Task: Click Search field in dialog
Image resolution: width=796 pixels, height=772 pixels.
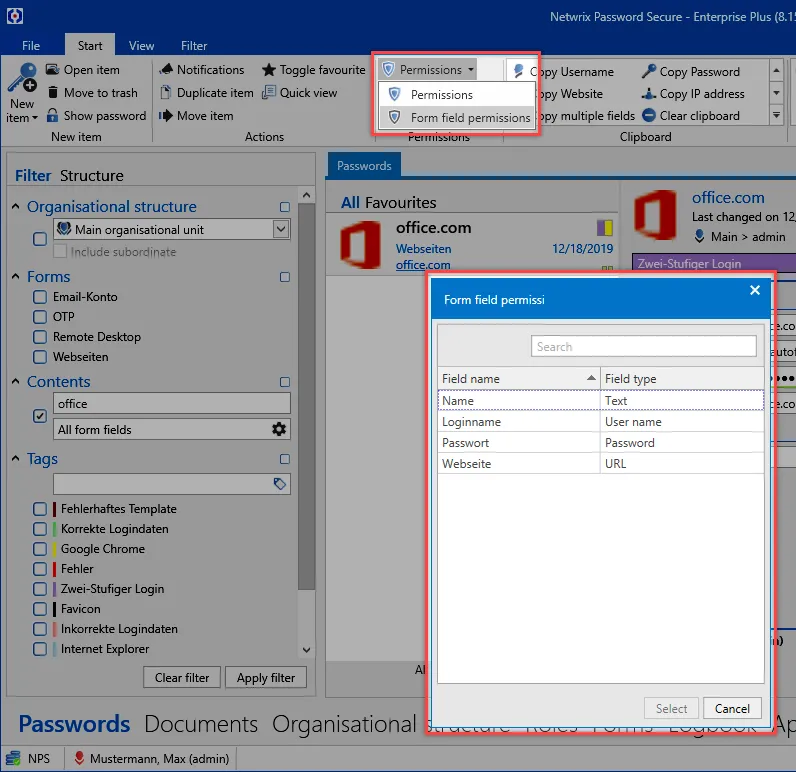Action: (643, 346)
